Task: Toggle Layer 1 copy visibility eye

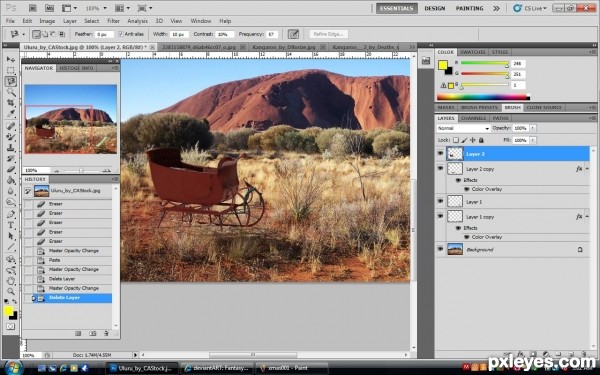Action: pos(440,216)
